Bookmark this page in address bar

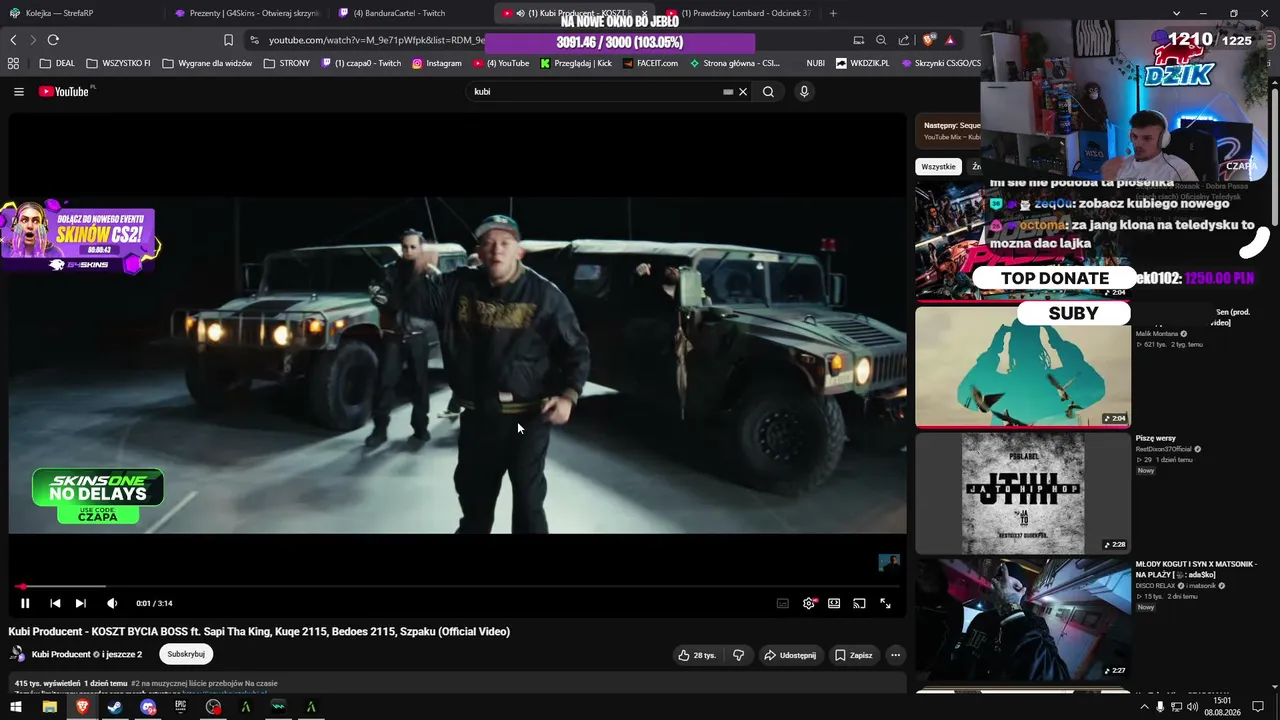coord(228,40)
